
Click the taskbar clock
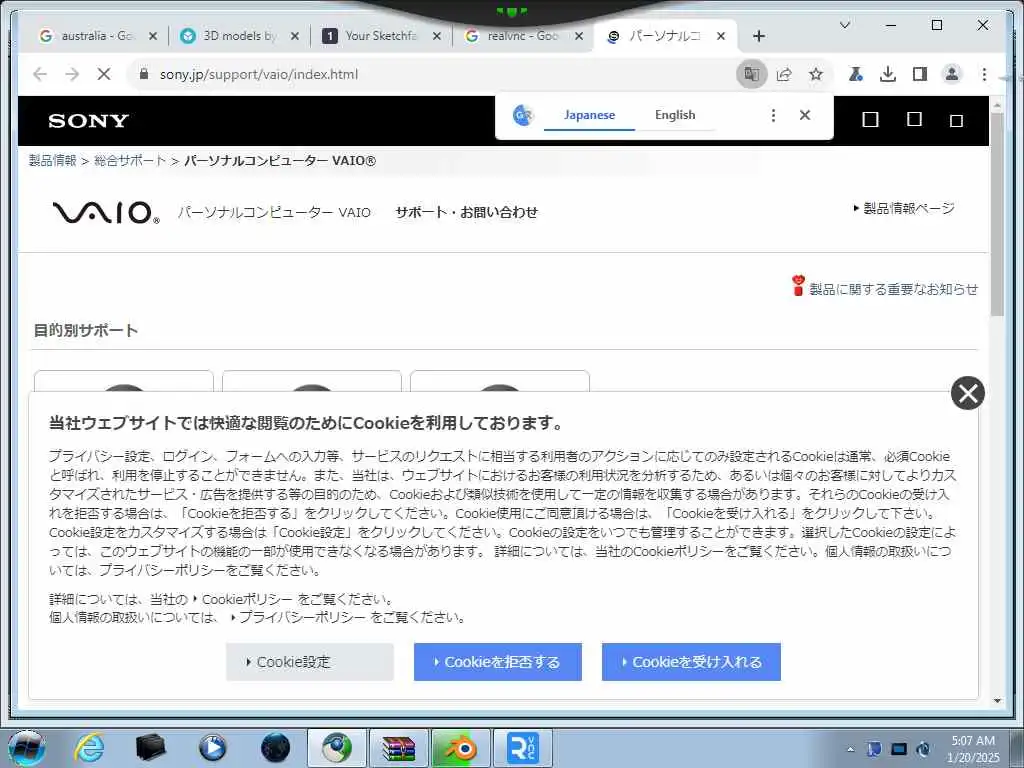pyautogui.click(x=972, y=749)
